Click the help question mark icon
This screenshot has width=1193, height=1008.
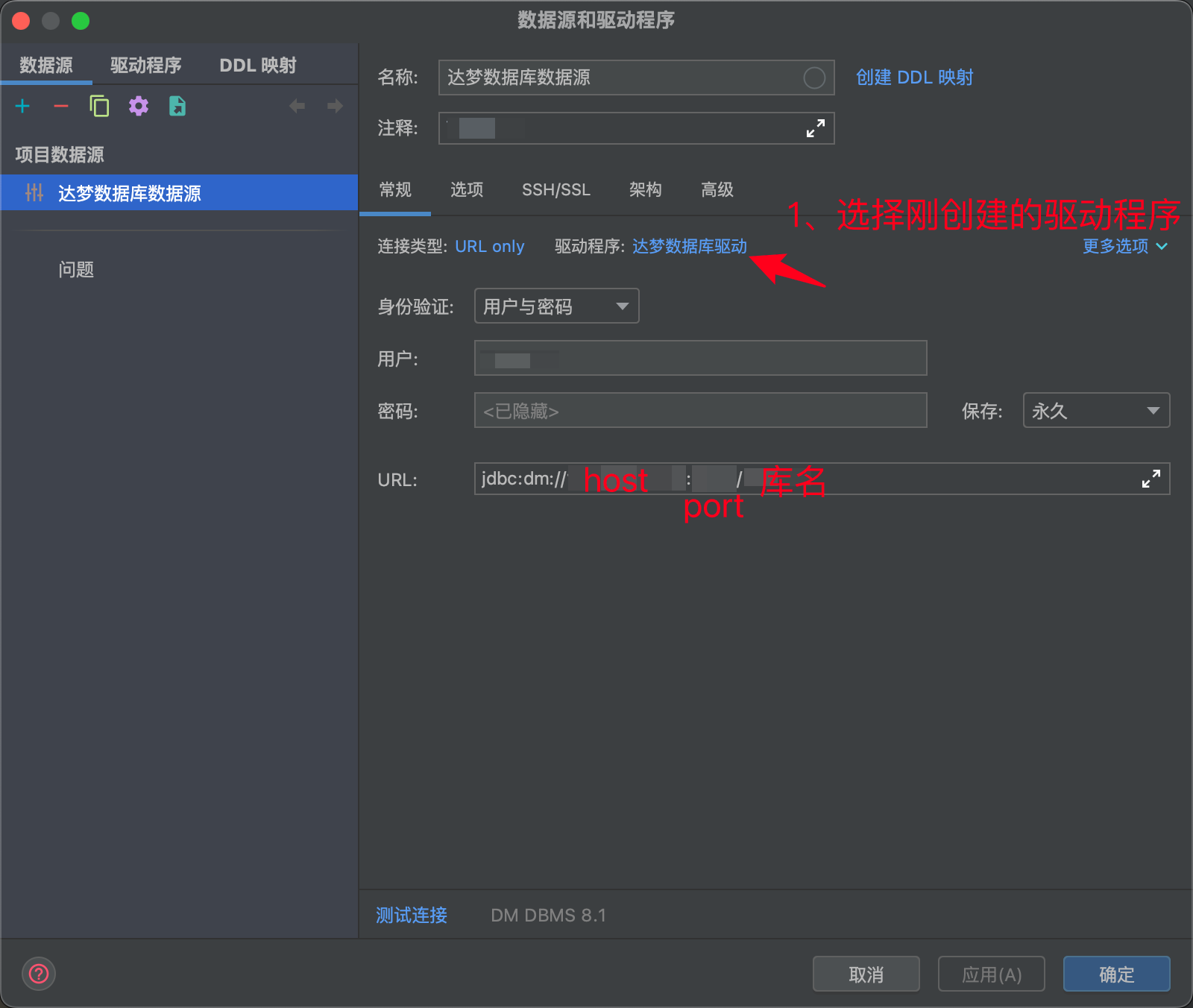click(x=39, y=974)
